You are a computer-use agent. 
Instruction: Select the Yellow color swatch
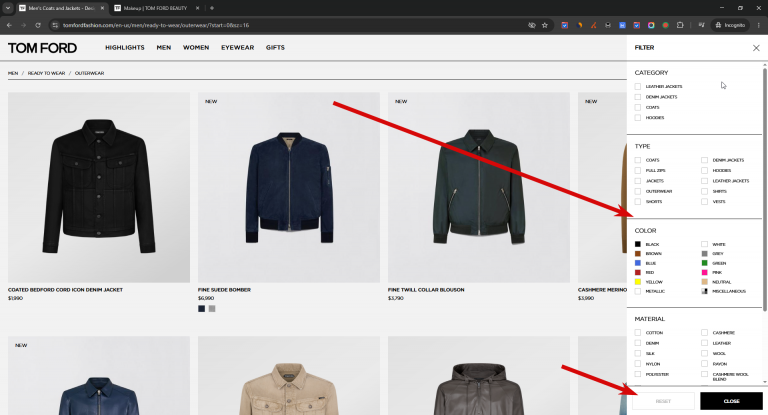(x=638, y=282)
